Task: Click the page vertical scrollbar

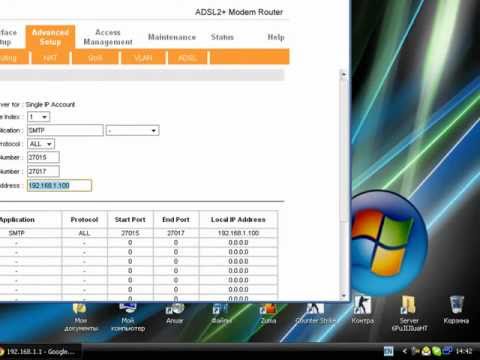Action: click(343, 183)
